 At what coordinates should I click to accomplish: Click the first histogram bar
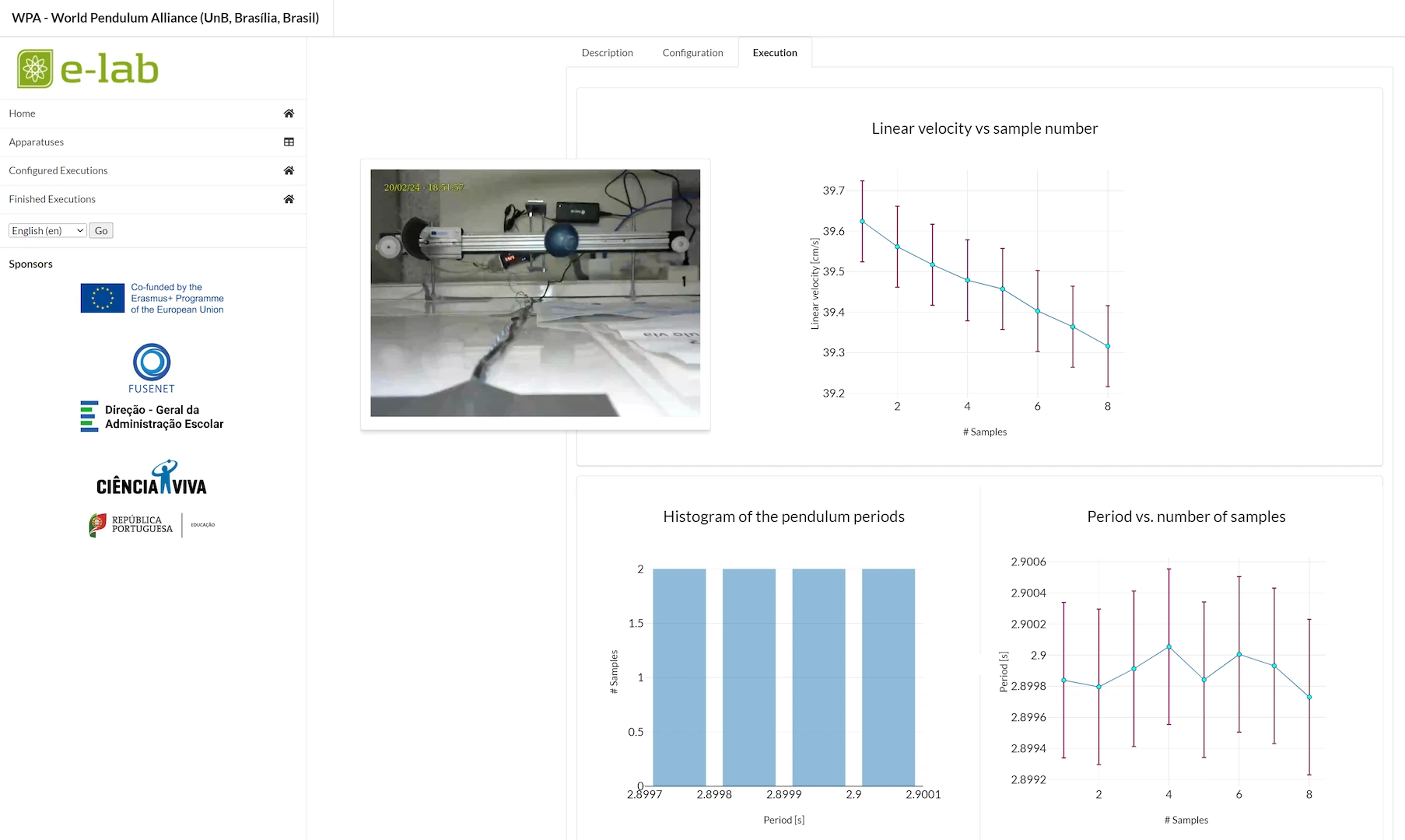click(x=679, y=677)
